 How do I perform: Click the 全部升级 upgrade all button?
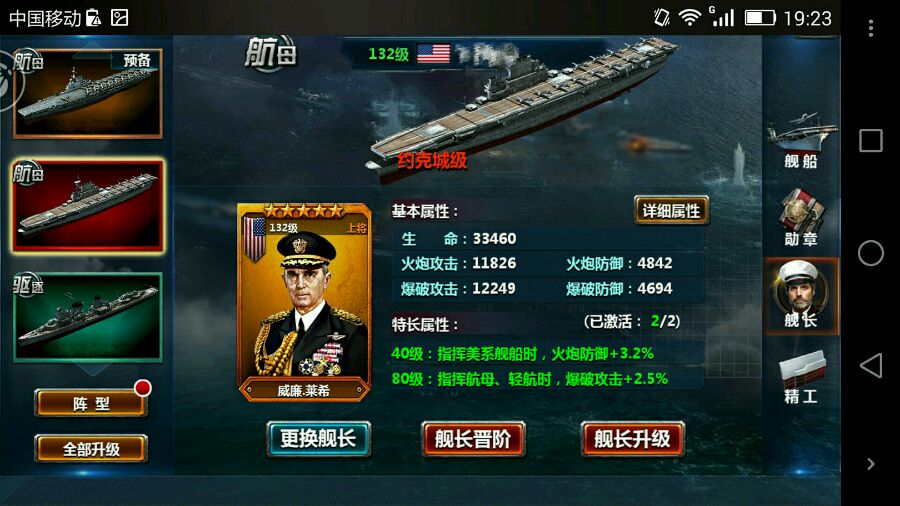tap(91, 449)
